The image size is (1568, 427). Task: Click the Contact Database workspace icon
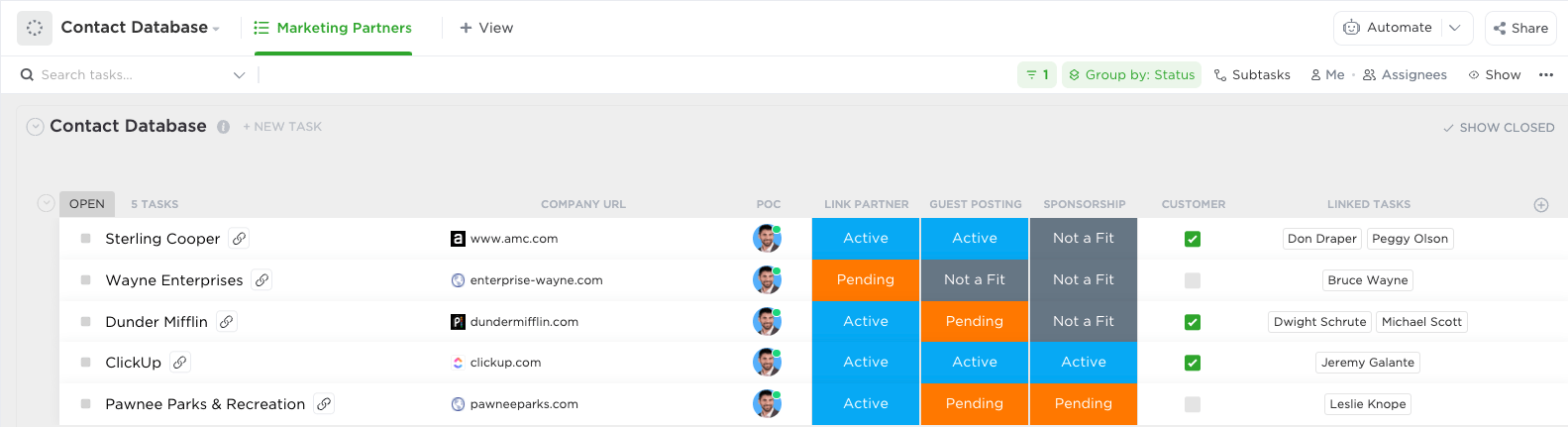(x=35, y=28)
